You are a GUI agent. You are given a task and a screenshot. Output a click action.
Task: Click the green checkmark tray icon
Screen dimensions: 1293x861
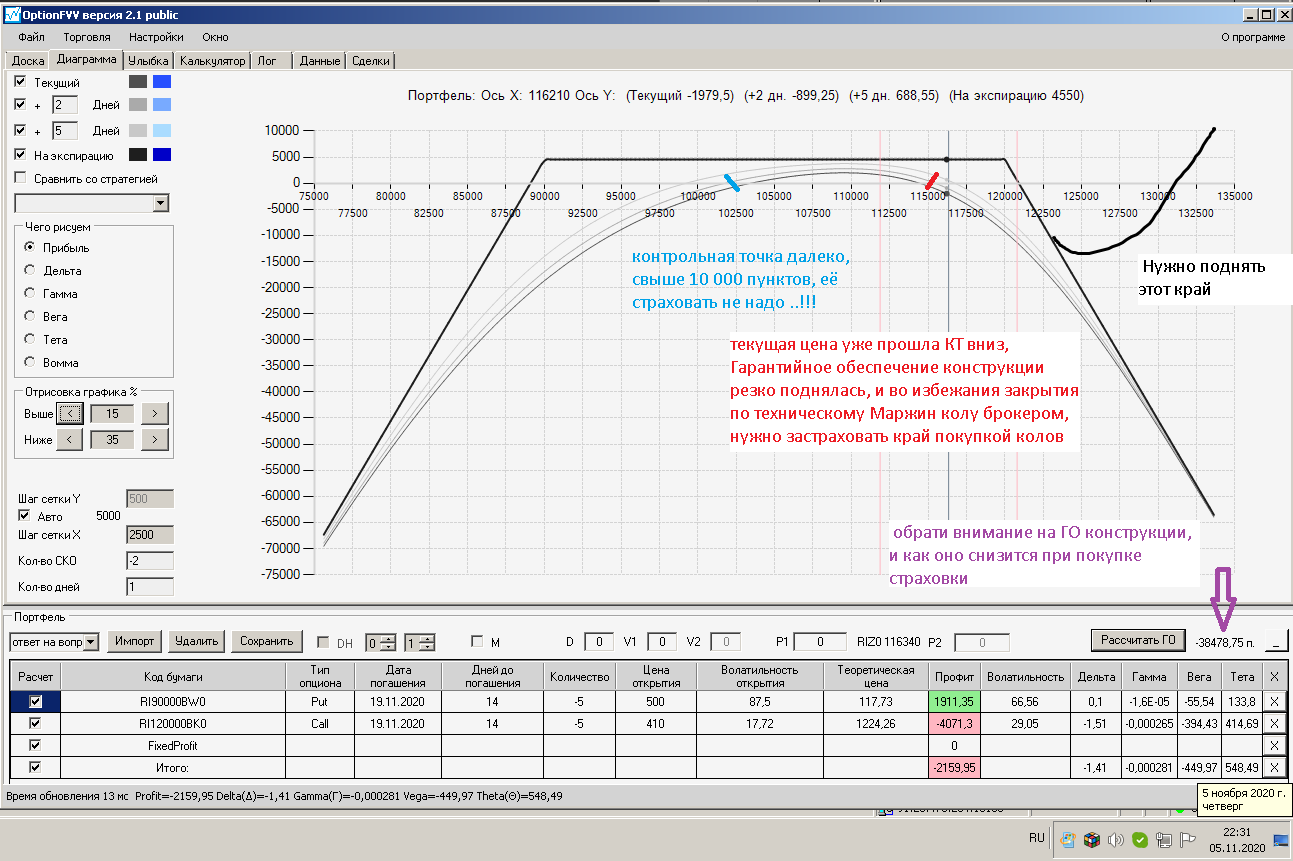click(x=1140, y=840)
